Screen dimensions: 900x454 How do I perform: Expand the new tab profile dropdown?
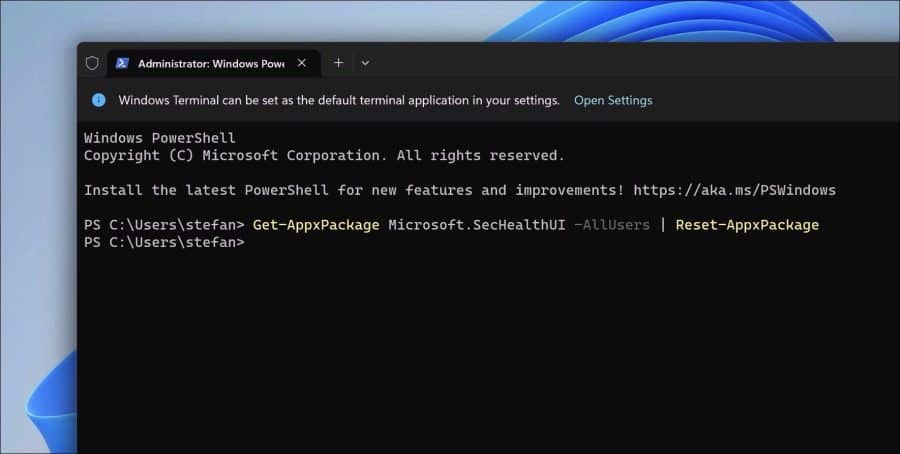click(365, 63)
